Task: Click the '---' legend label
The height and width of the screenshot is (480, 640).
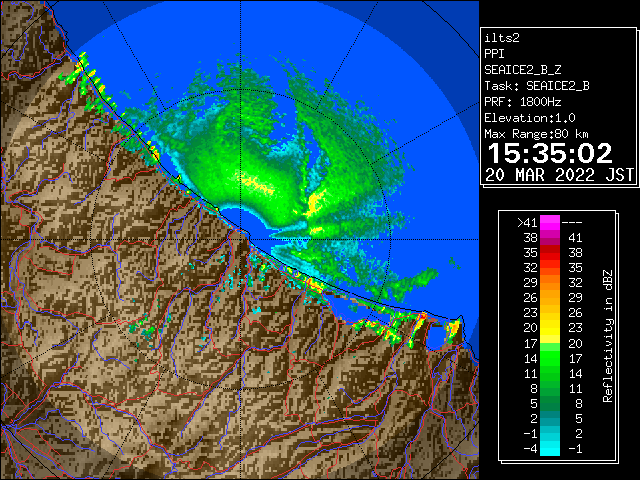Action: pos(572,223)
